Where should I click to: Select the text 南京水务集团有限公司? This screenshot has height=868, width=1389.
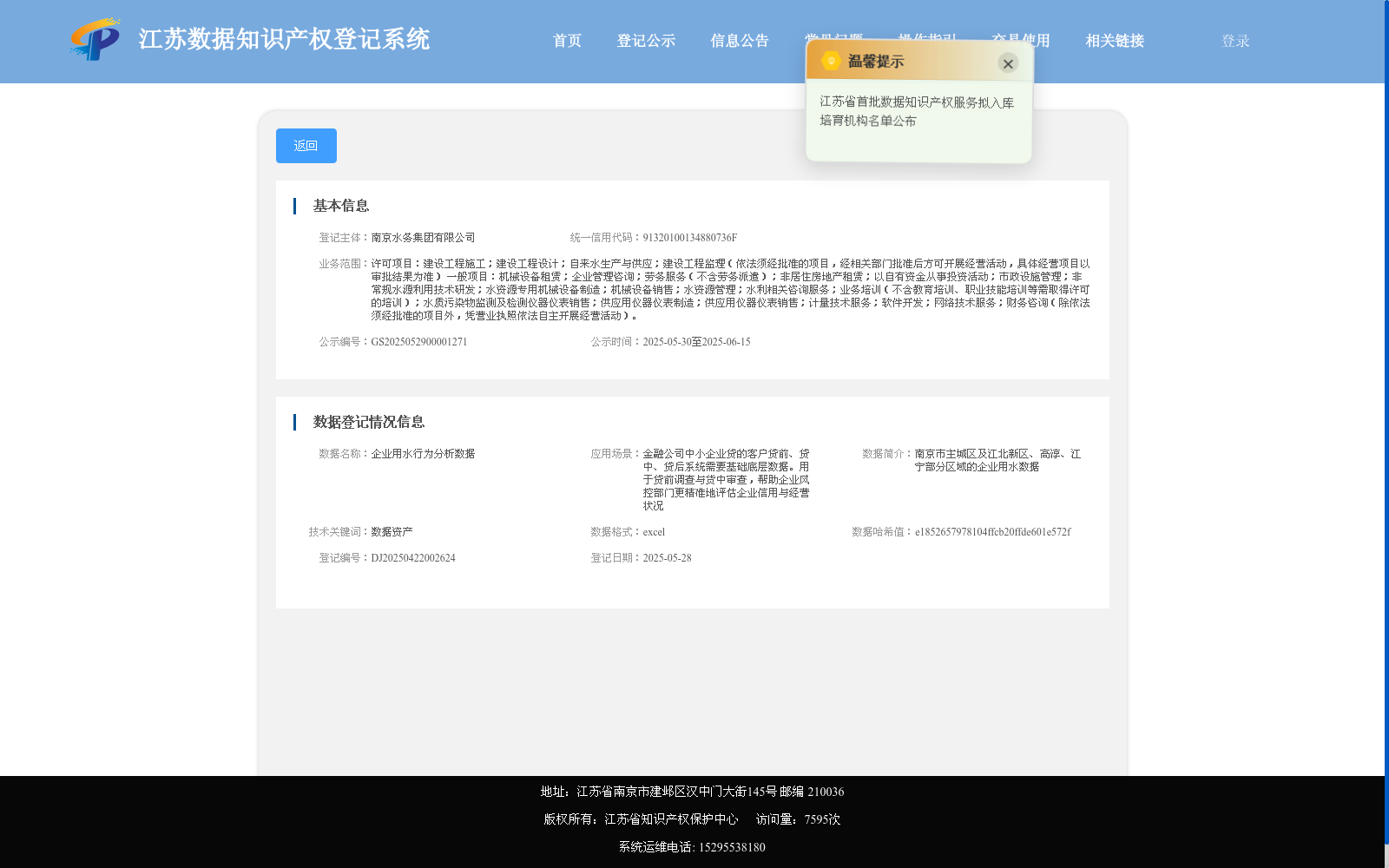click(424, 237)
